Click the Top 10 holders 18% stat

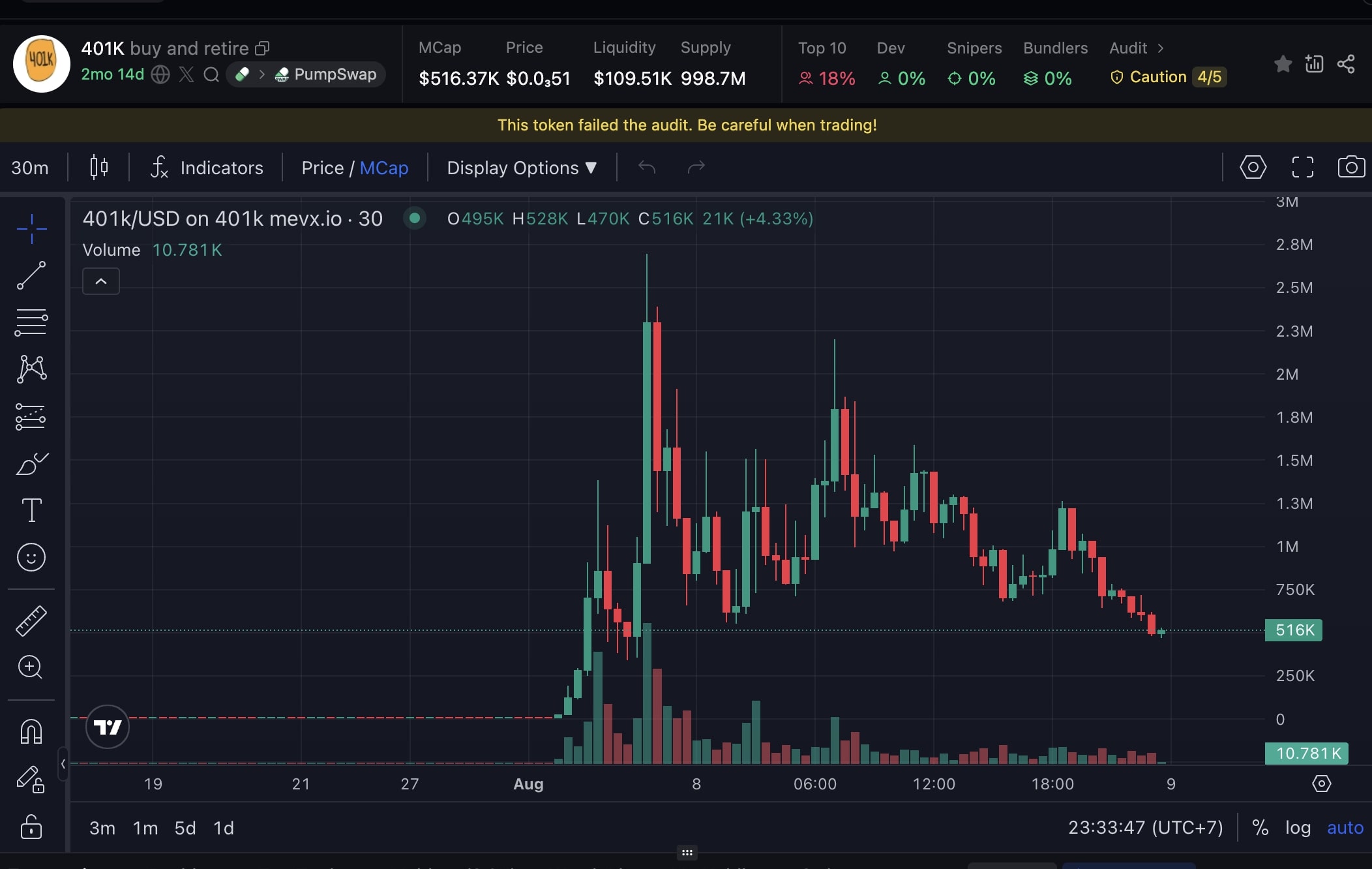[826, 64]
